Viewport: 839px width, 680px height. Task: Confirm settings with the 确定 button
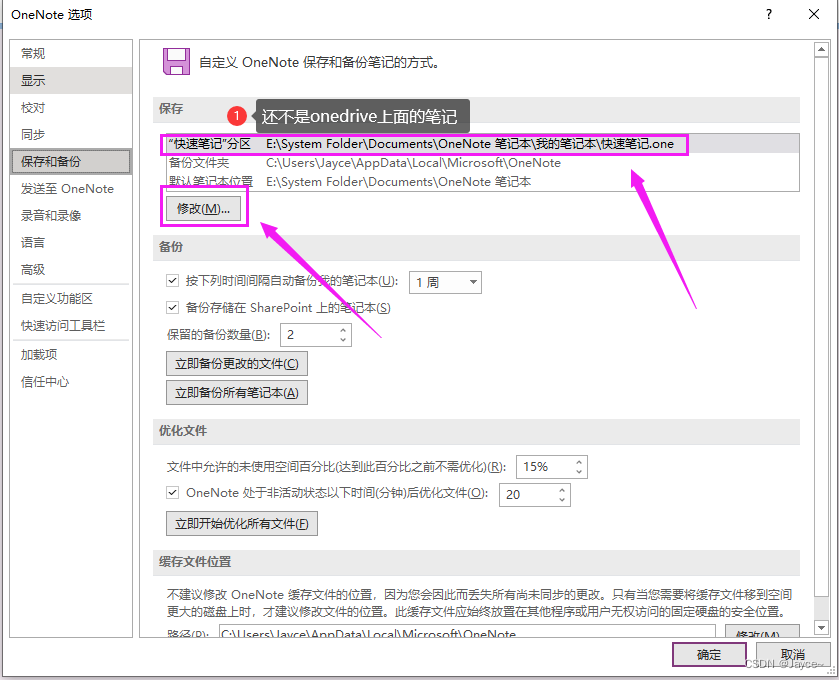click(709, 654)
